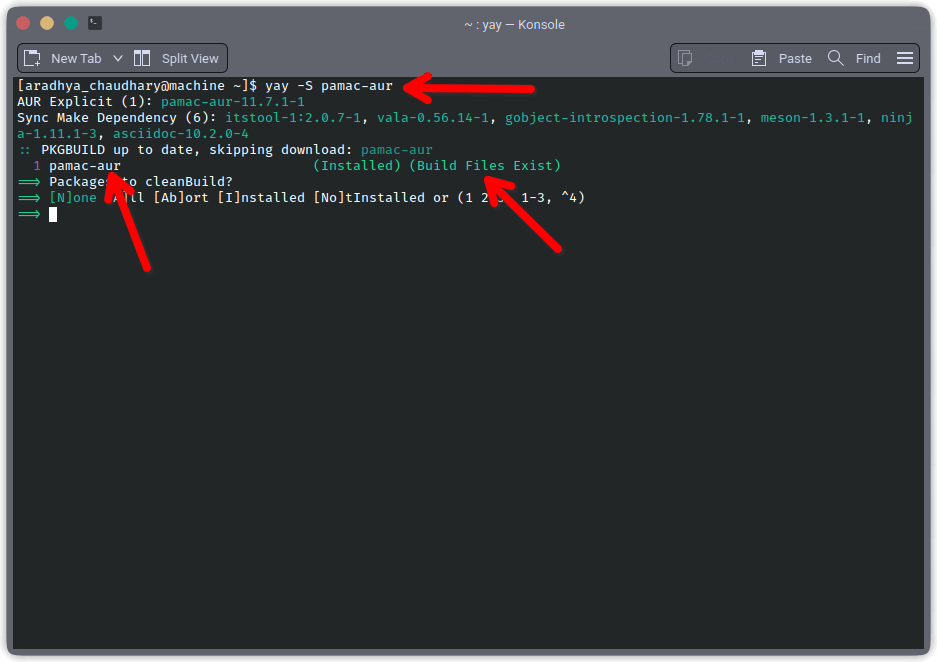Screen dimensions: 937x662
Task: Click the '[Ab]ort' option text
Action: pyautogui.click(x=181, y=198)
